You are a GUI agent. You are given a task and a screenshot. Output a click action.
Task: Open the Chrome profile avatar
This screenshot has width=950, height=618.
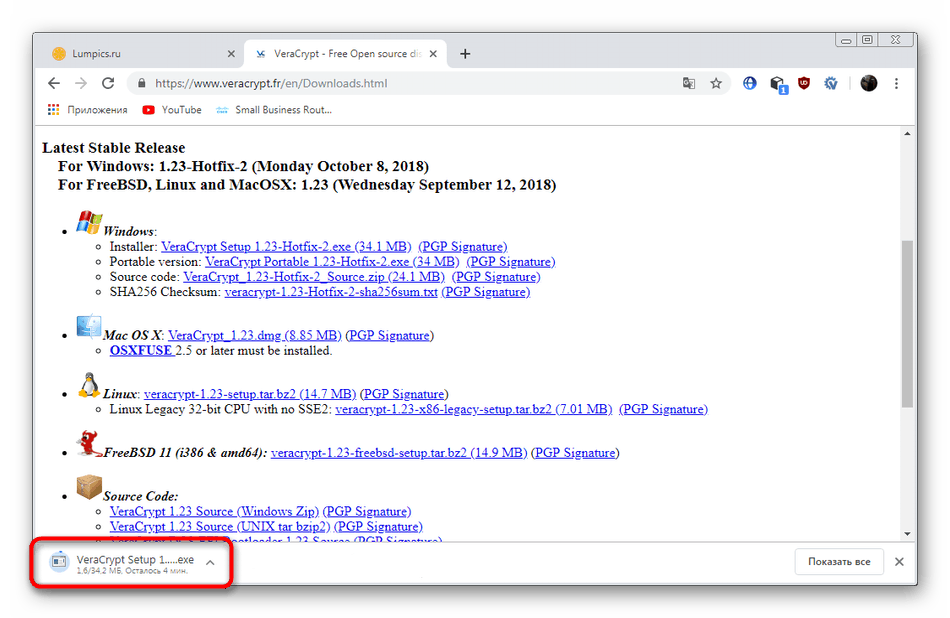[x=869, y=84]
